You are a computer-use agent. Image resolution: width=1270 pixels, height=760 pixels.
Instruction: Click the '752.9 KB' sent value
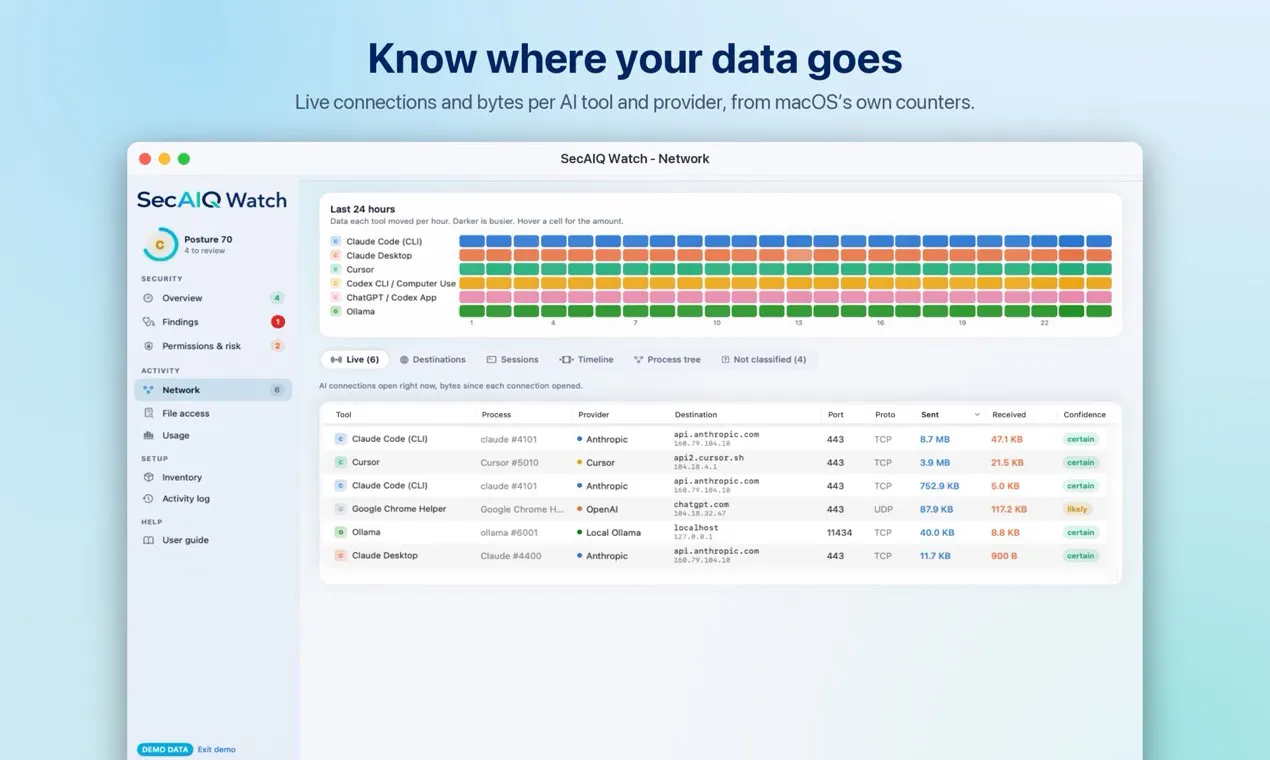point(940,486)
